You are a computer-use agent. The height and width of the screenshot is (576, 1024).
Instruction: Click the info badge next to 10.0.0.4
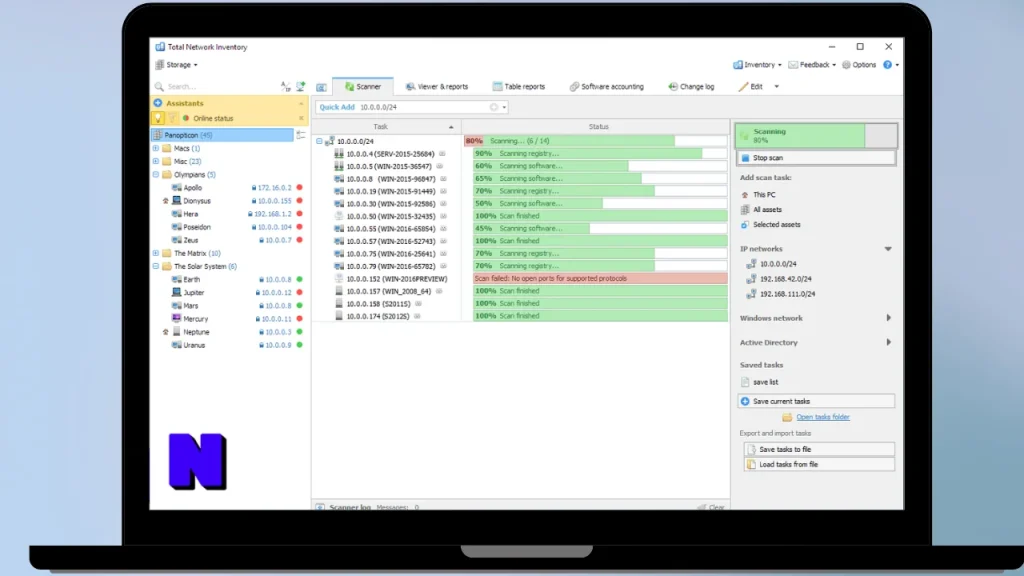[442, 154]
